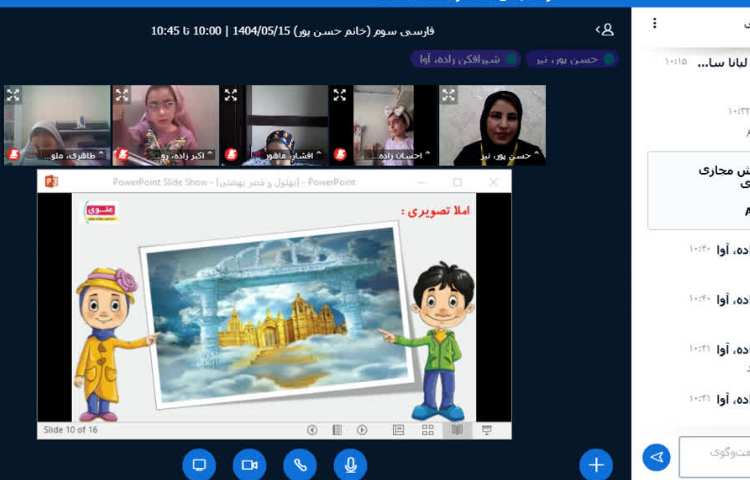Click muted mic badge on اکبر زاده
The height and width of the screenshot is (480, 750).
point(122,154)
